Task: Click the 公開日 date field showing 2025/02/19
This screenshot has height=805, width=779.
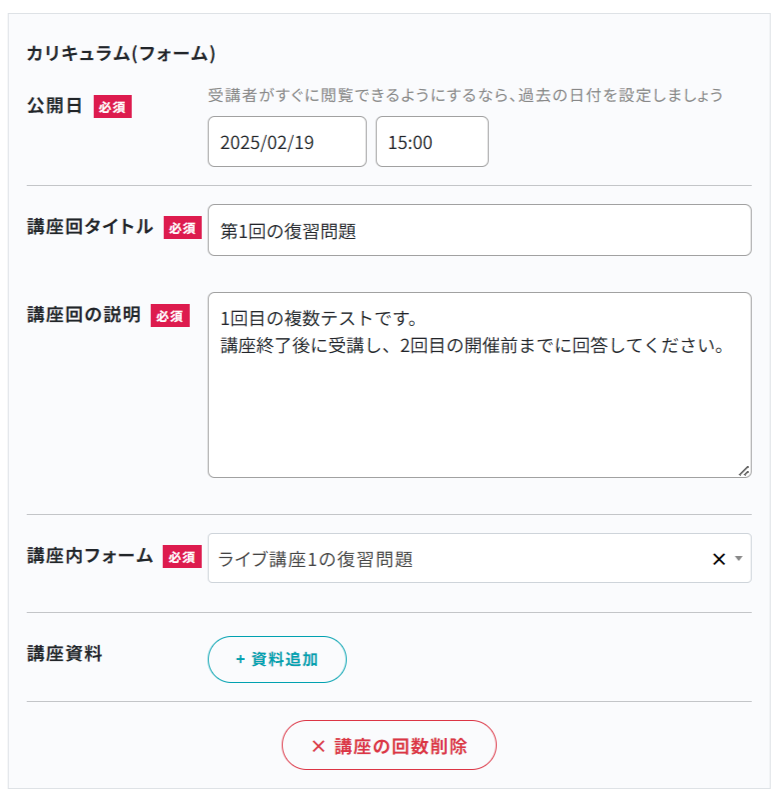Action: [x=287, y=142]
